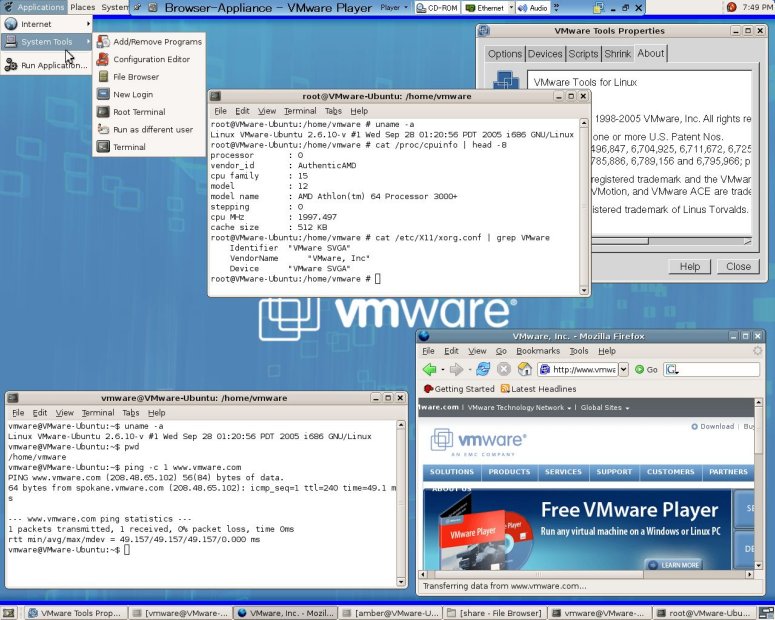Click Close button in VMware Tools Properties
This screenshot has height=620, width=775.
pos(738,266)
